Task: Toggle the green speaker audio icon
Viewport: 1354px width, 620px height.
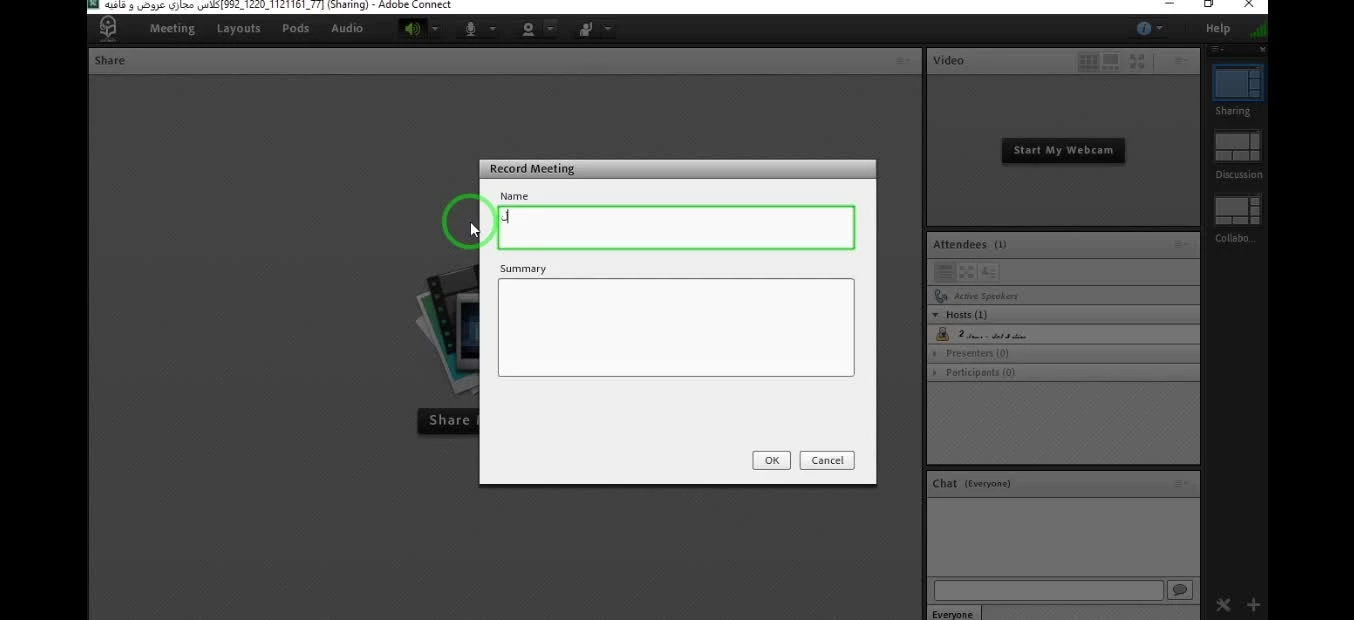Action: click(412, 29)
